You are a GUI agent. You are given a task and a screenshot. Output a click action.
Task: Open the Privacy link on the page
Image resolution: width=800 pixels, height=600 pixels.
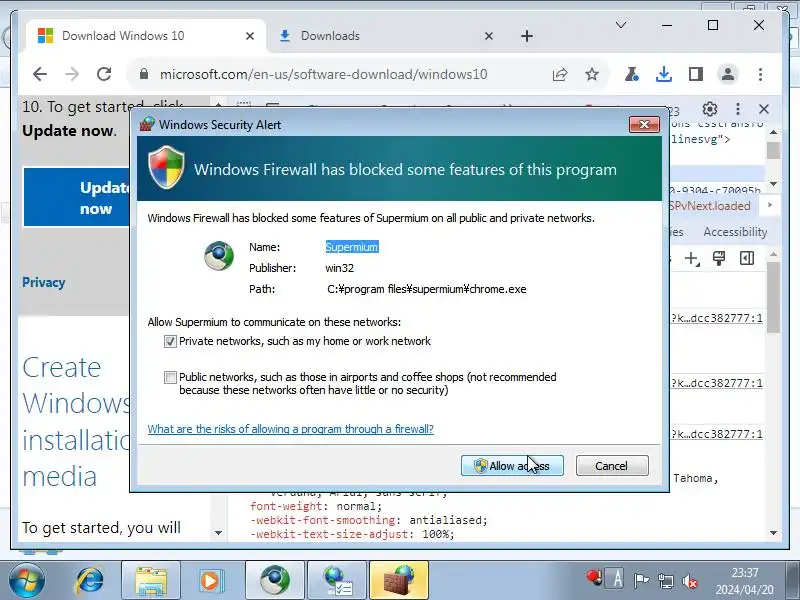[x=43, y=283]
